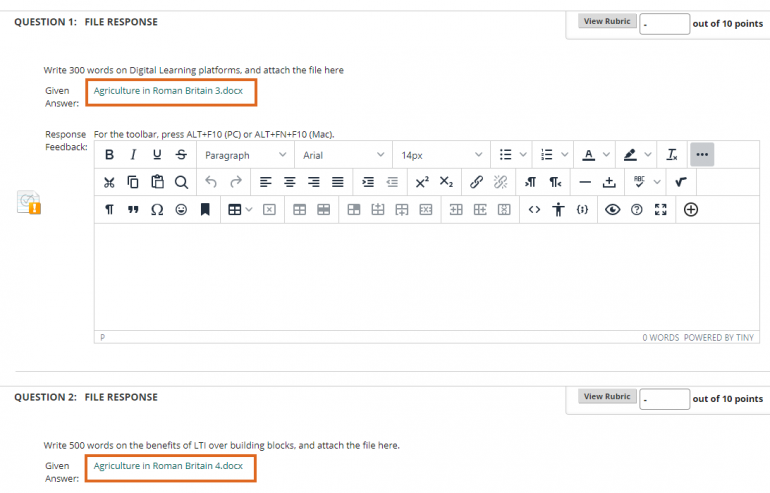Set left-to-right text direction
The height and width of the screenshot is (493, 770).
(x=530, y=183)
